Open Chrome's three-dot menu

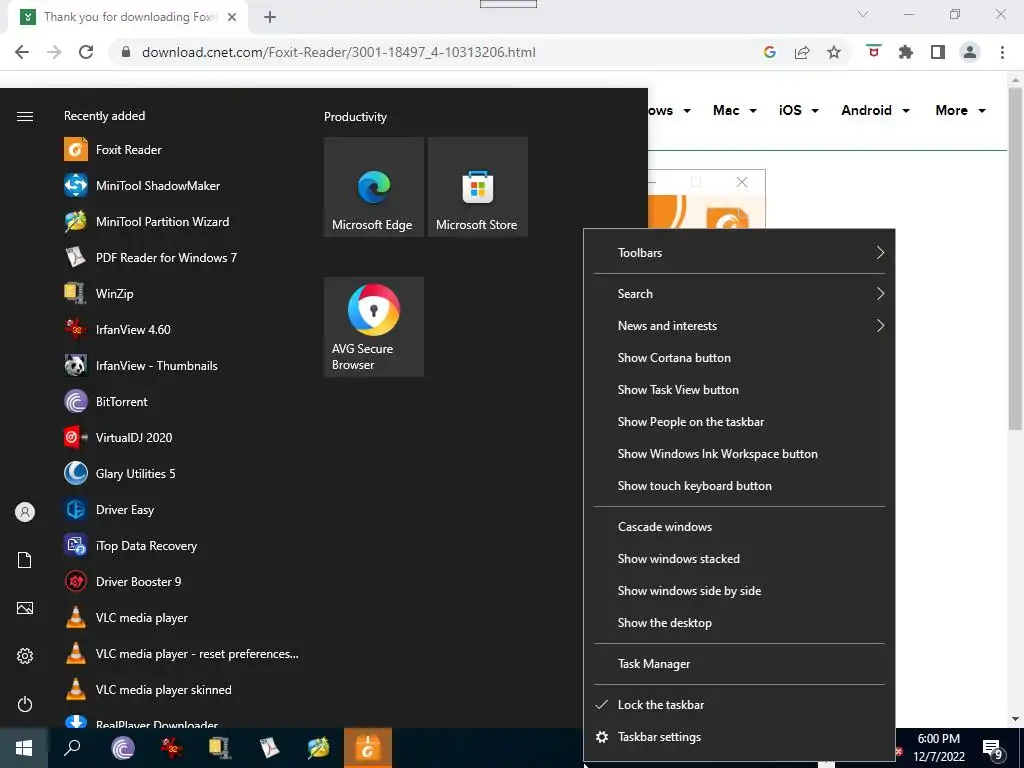1002,52
